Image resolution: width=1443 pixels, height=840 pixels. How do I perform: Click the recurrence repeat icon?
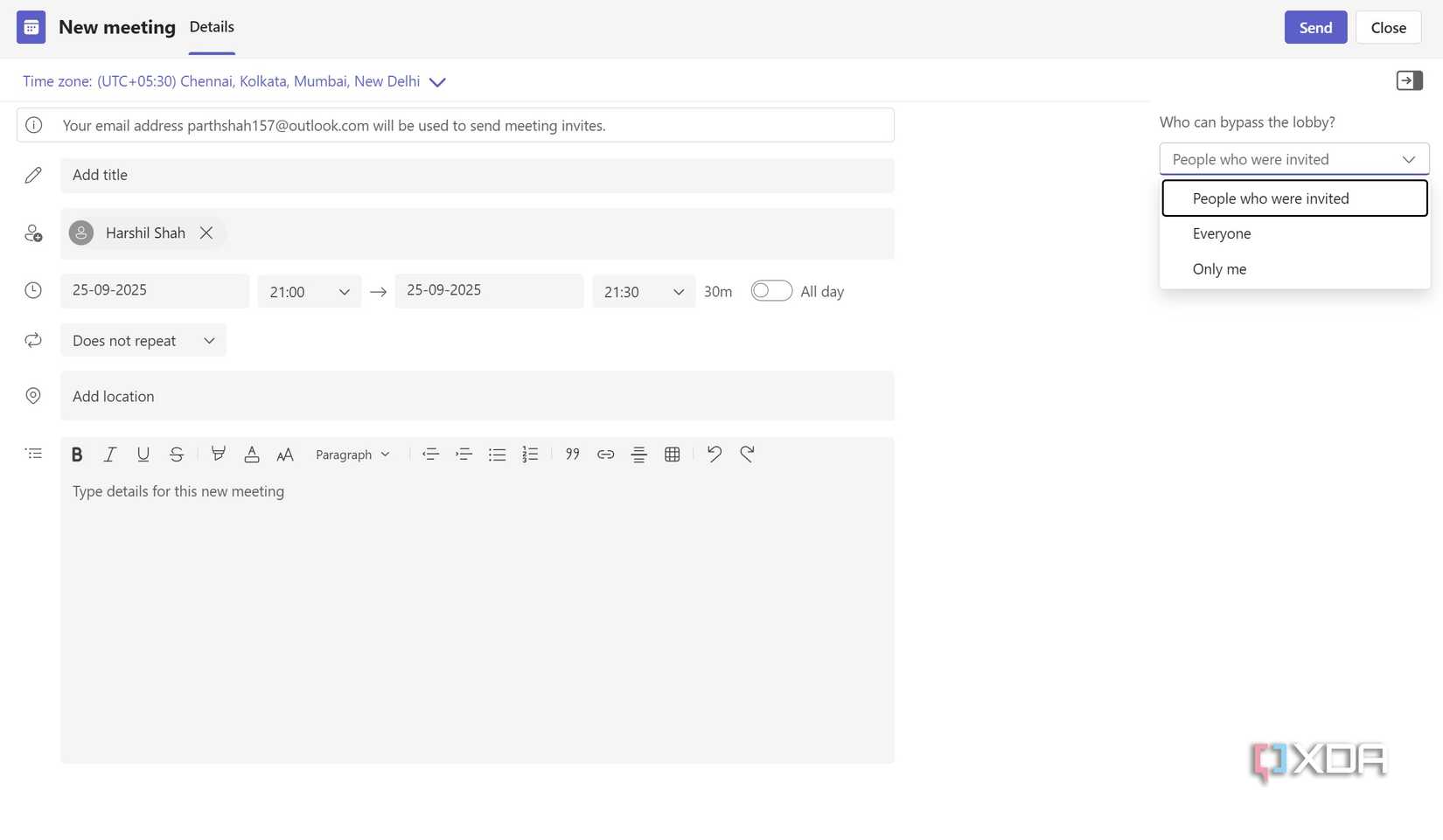coord(33,340)
